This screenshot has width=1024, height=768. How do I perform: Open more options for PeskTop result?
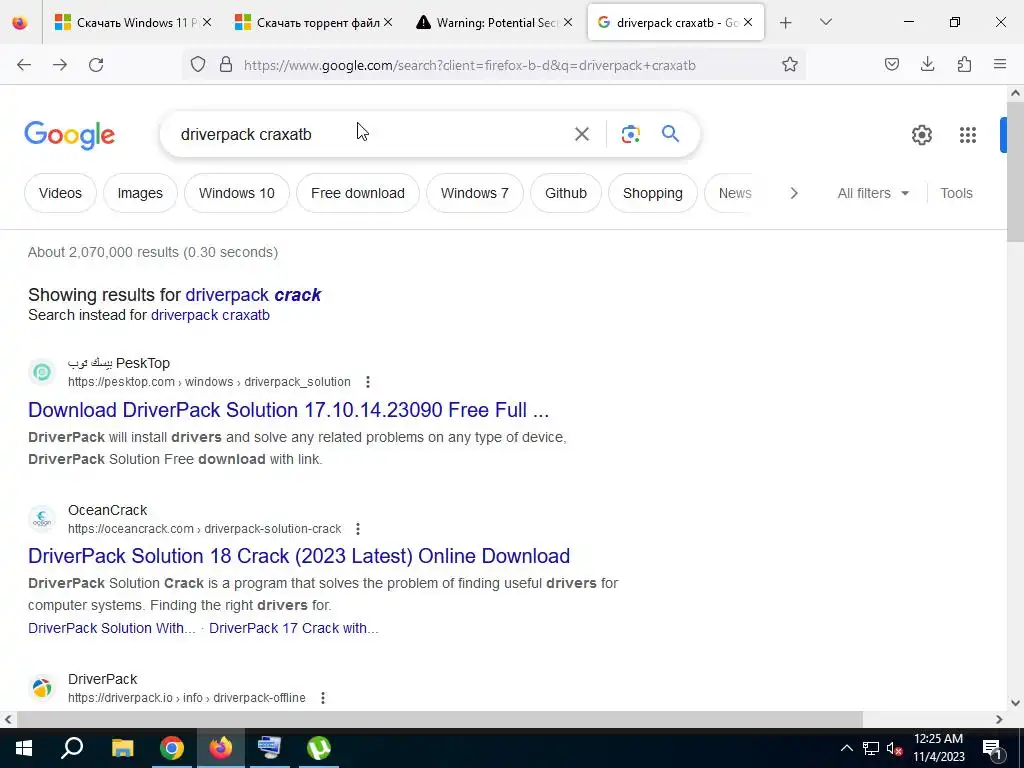coord(368,382)
